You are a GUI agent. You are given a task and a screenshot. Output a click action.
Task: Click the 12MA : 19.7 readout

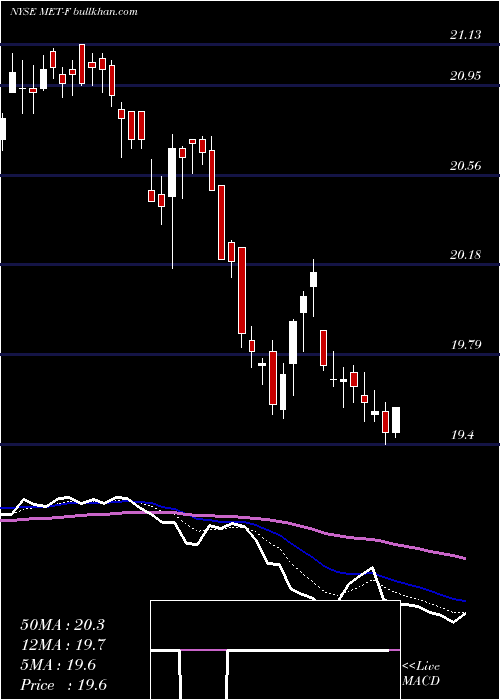pos(62,645)
